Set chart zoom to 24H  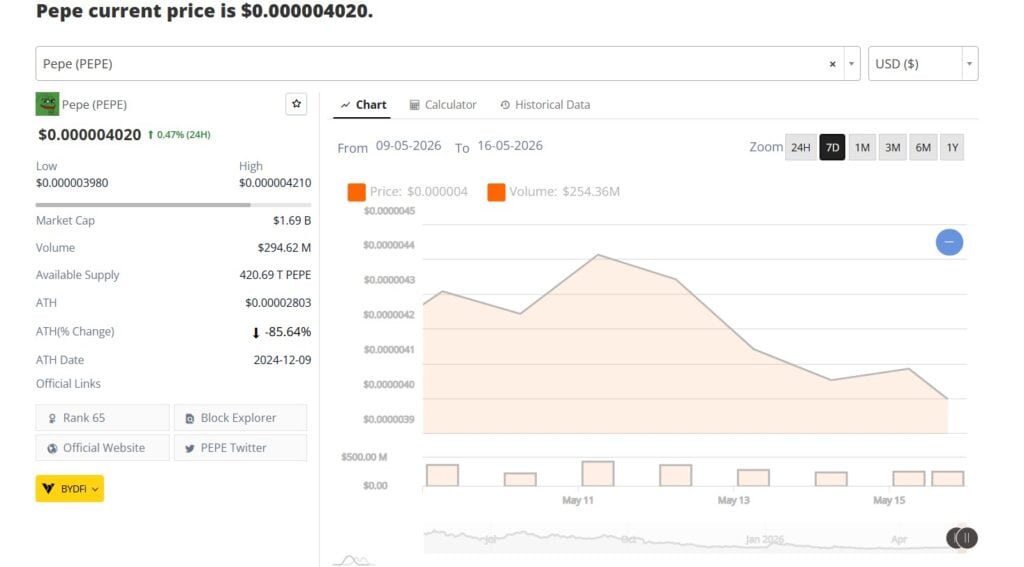[x=801, y=147]
